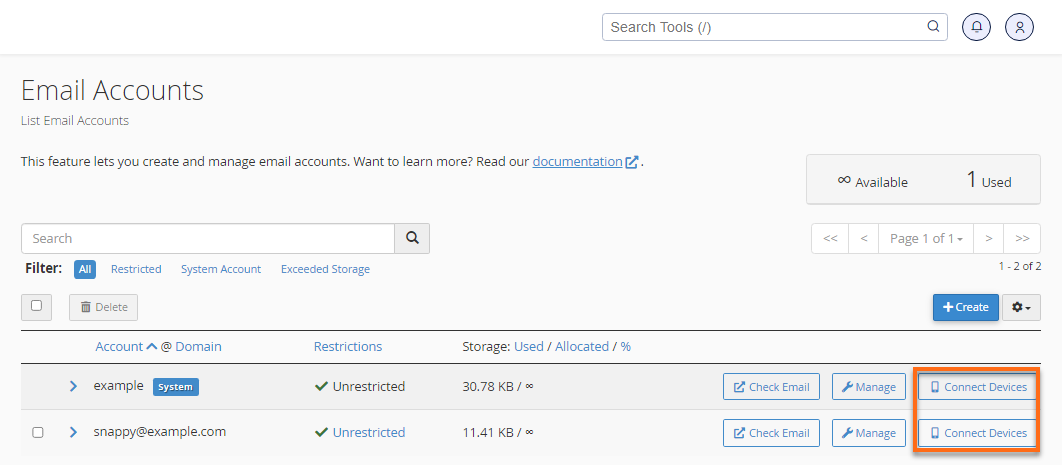Open the notifications bell icon
The width and height of the screenshot is (1062, 465).
pos(976,27)
